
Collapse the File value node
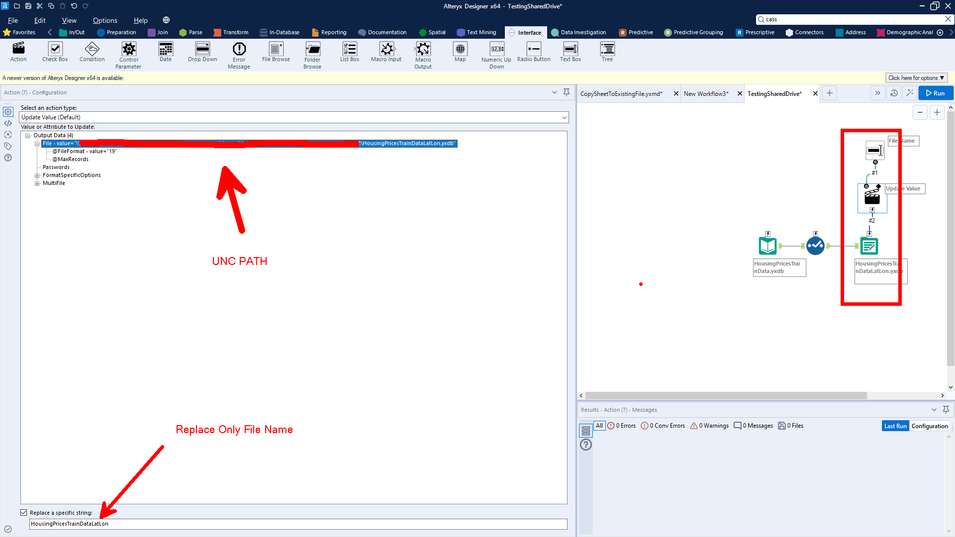pyautogui.click(x=37, y=144)
